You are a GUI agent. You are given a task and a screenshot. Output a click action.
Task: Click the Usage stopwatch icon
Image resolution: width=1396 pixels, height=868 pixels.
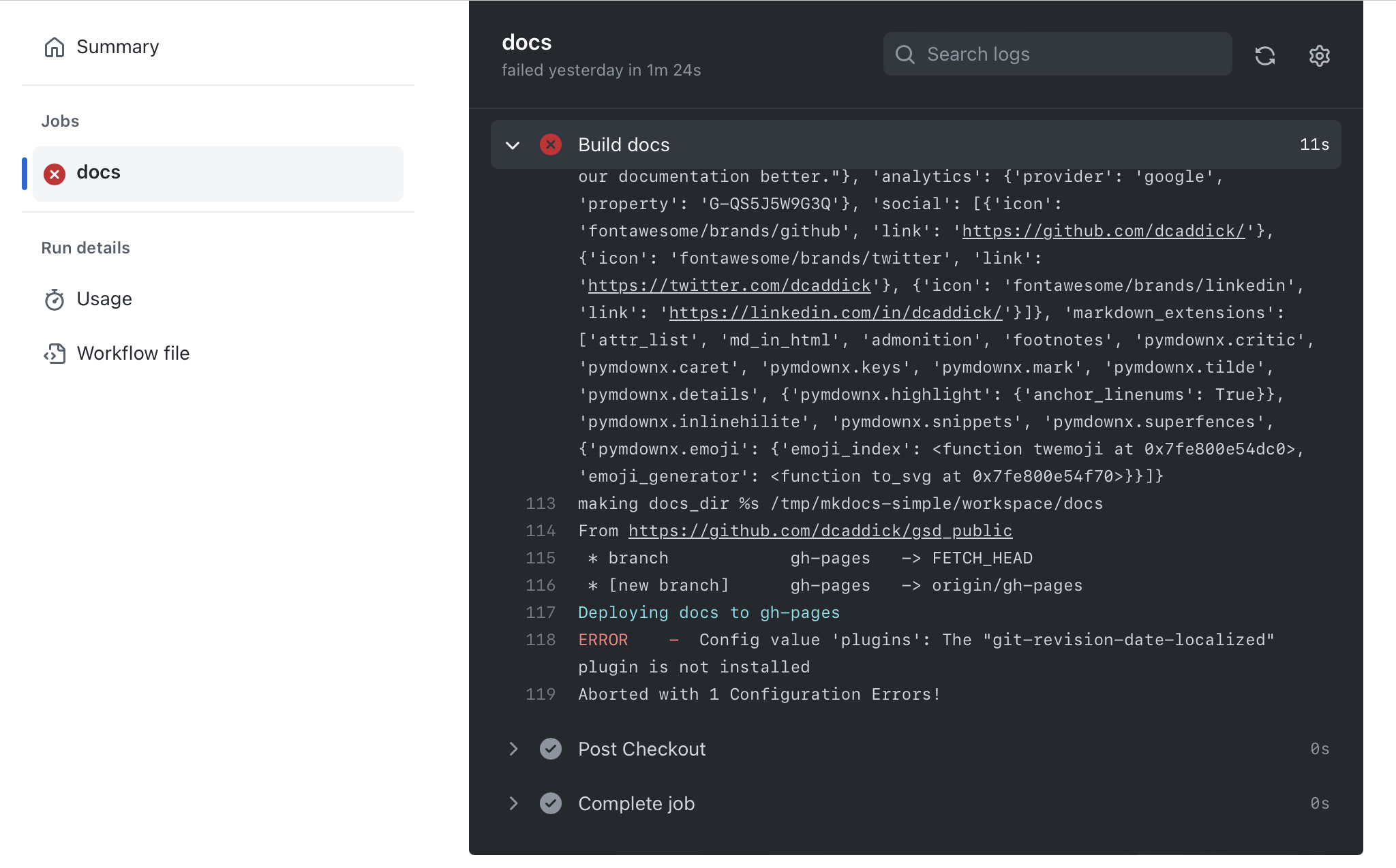tap(55, 299)
